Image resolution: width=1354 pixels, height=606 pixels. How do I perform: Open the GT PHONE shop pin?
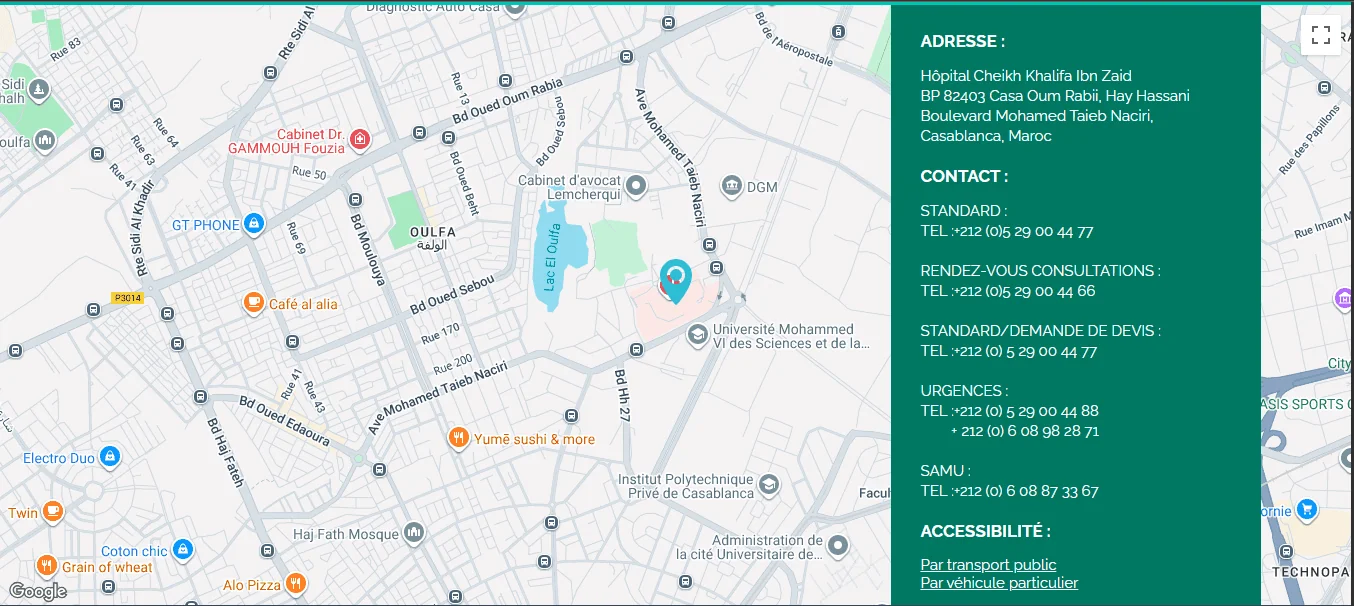coord(254,225)
